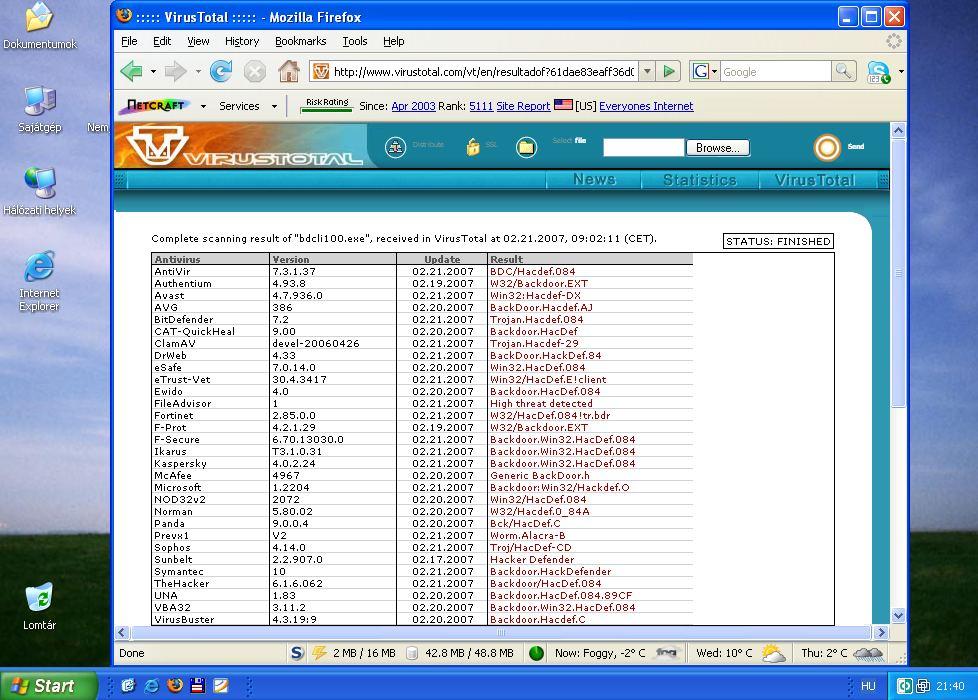Click the Start button
The image size is (978, 700).
tap(48, 686)
